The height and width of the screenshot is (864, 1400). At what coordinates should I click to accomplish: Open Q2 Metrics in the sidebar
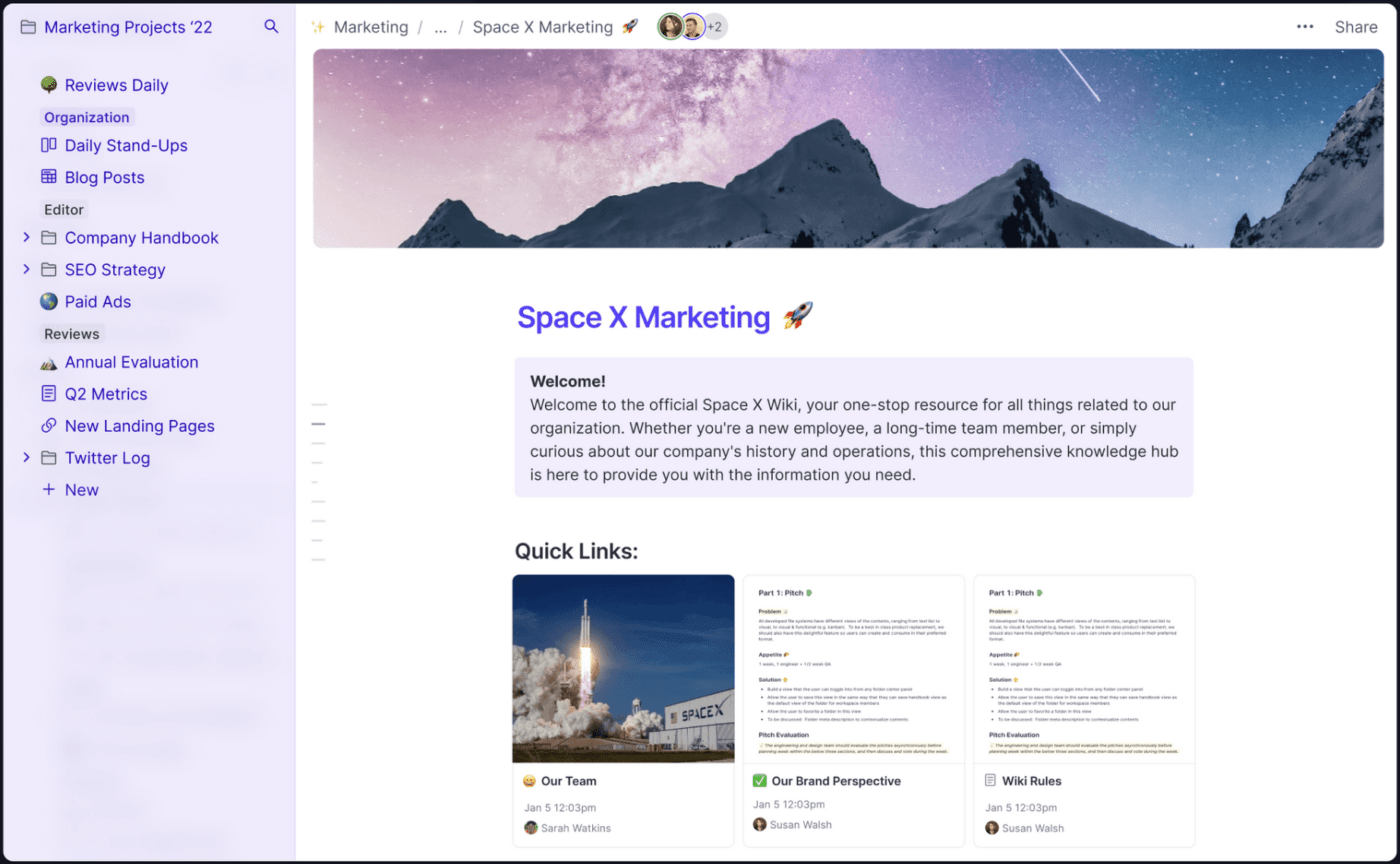(106, 394)
